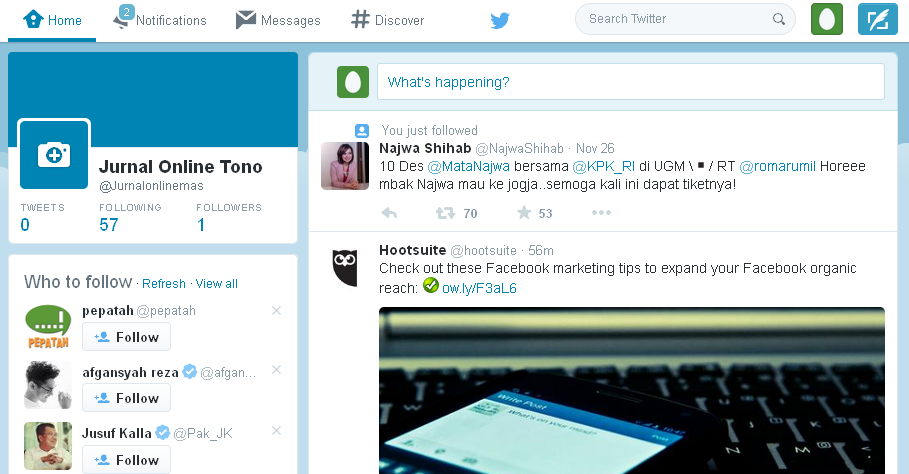Open pepatah profile name
This screenshot has width=909, height=474.
click(x=108, y=311)
